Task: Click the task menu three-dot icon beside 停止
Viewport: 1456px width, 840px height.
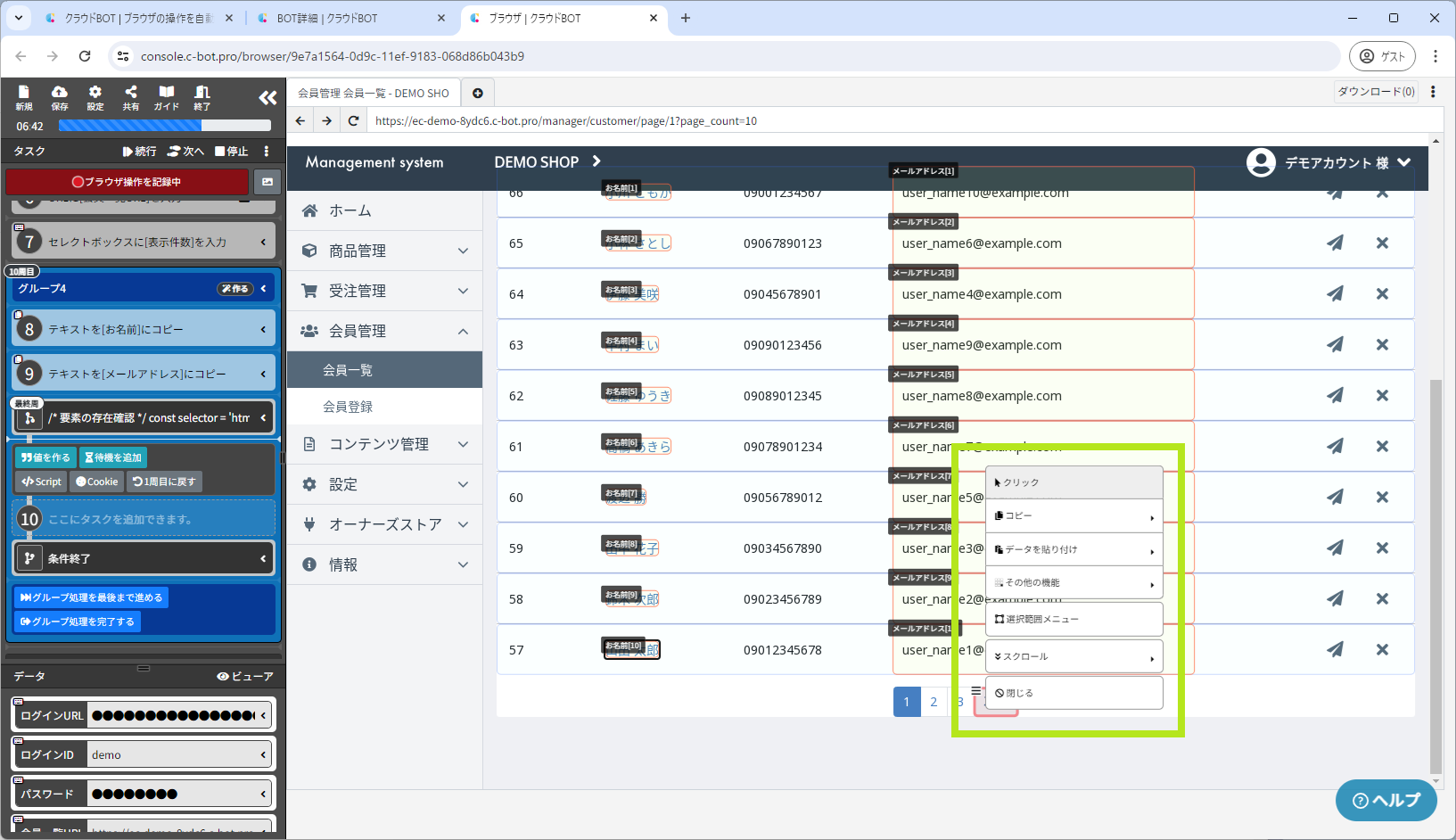Action: click(x=266, y=151)
